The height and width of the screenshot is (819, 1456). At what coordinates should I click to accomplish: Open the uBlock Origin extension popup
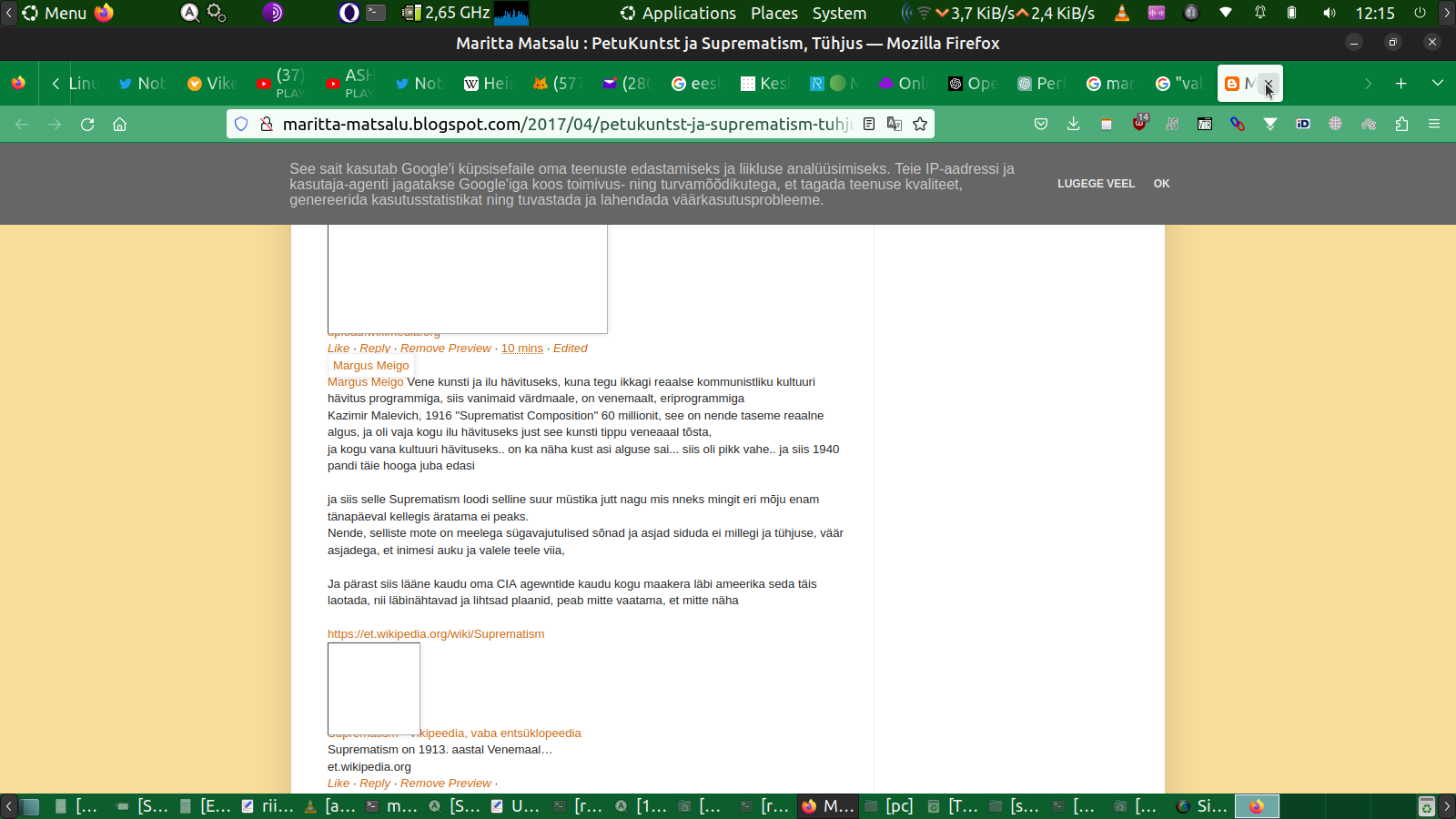(1139, 123)
